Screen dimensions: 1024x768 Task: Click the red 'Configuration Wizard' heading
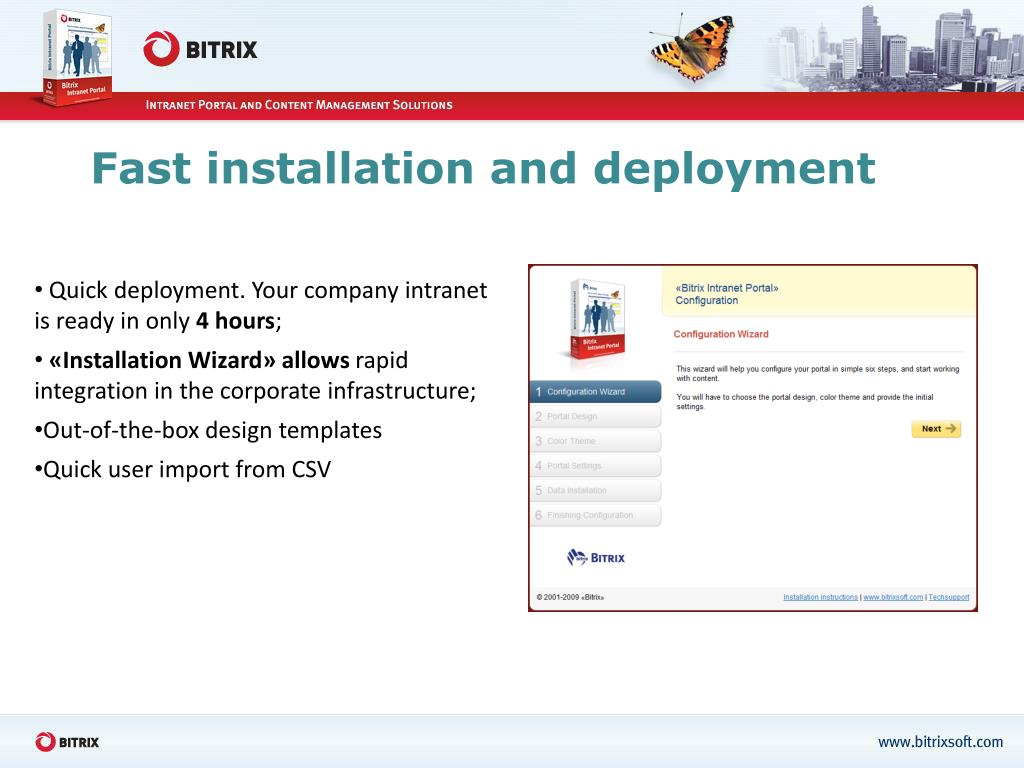click(x=721, y=334)
